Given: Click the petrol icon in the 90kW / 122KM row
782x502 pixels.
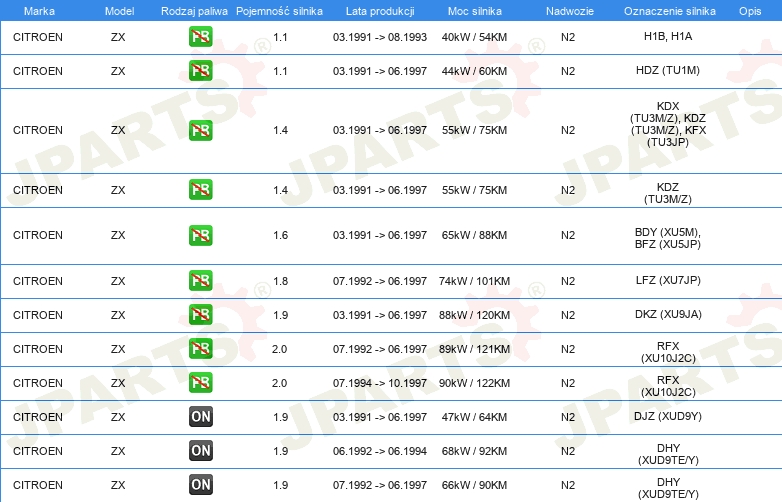Looking at the screenshot, I should point(200,383).
